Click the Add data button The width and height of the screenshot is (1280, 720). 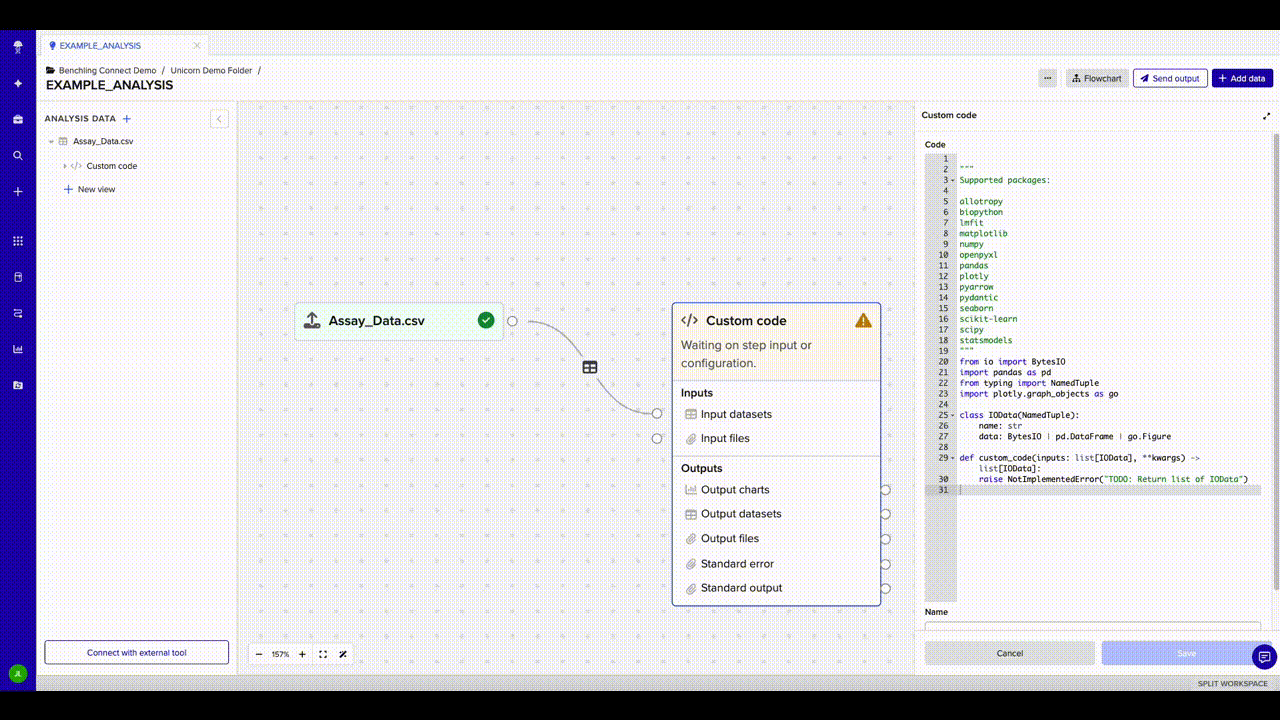tap(1242, 78)
